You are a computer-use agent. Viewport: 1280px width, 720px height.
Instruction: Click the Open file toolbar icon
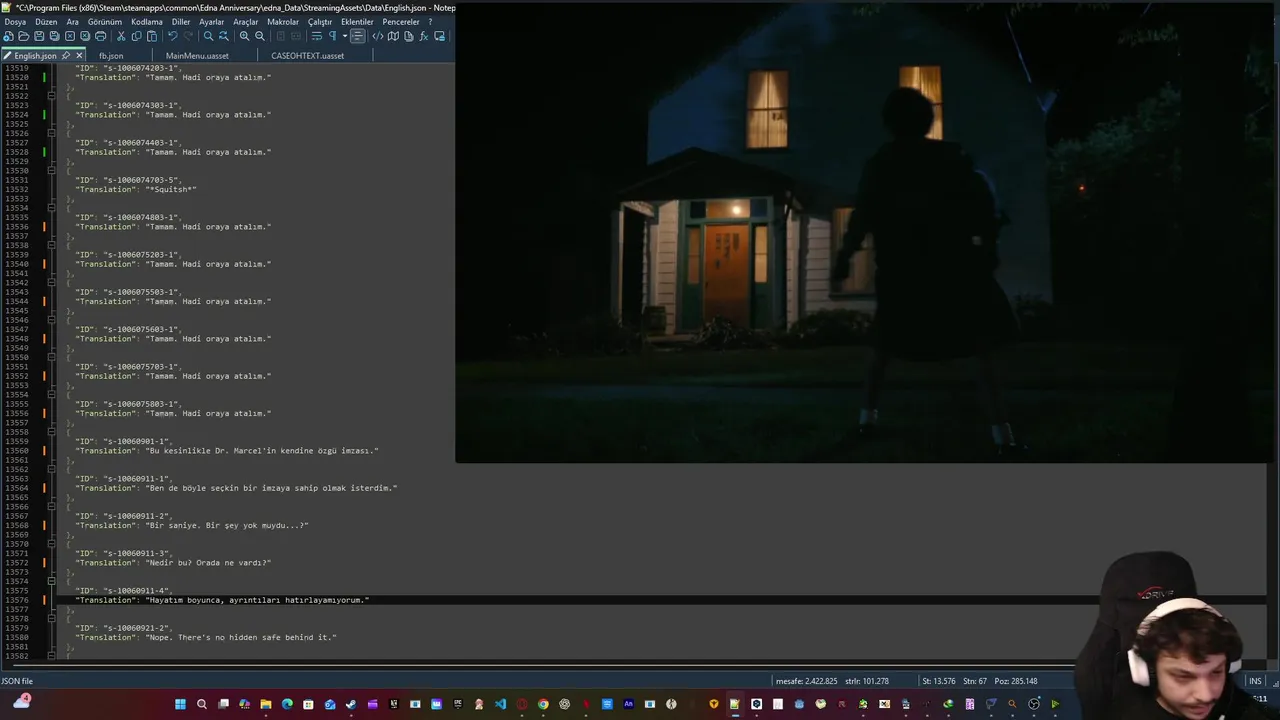click(x=24, y=36)
